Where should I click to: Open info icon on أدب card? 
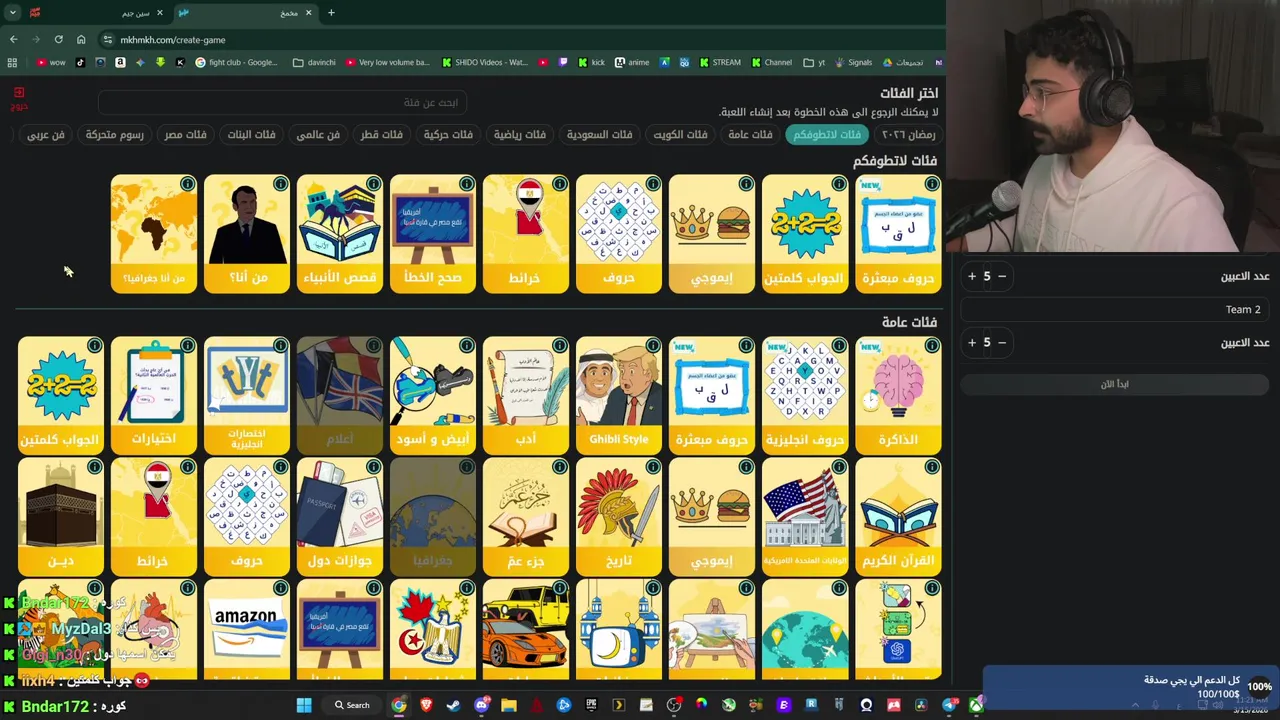pos(559,346)
